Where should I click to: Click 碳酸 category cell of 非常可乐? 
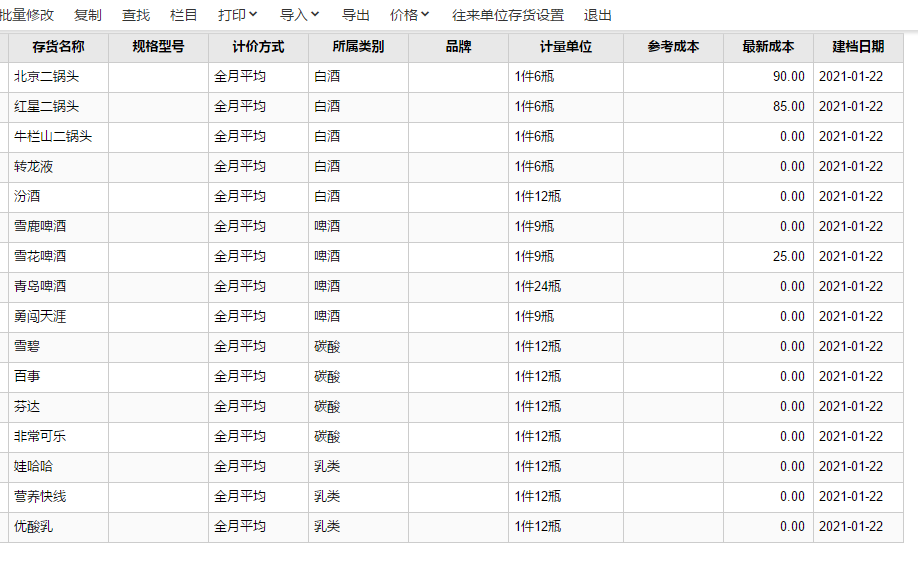[x=358, y=437]
